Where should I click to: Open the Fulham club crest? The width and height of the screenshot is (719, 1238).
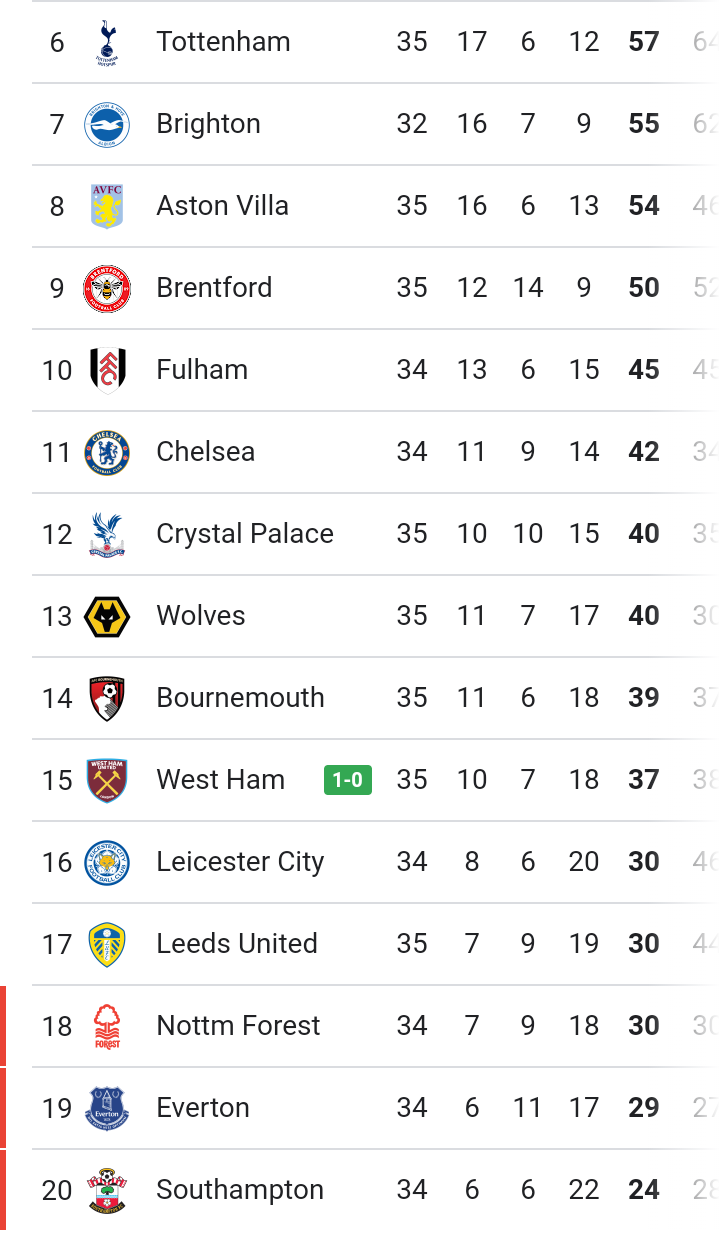[x=107, y=370]
